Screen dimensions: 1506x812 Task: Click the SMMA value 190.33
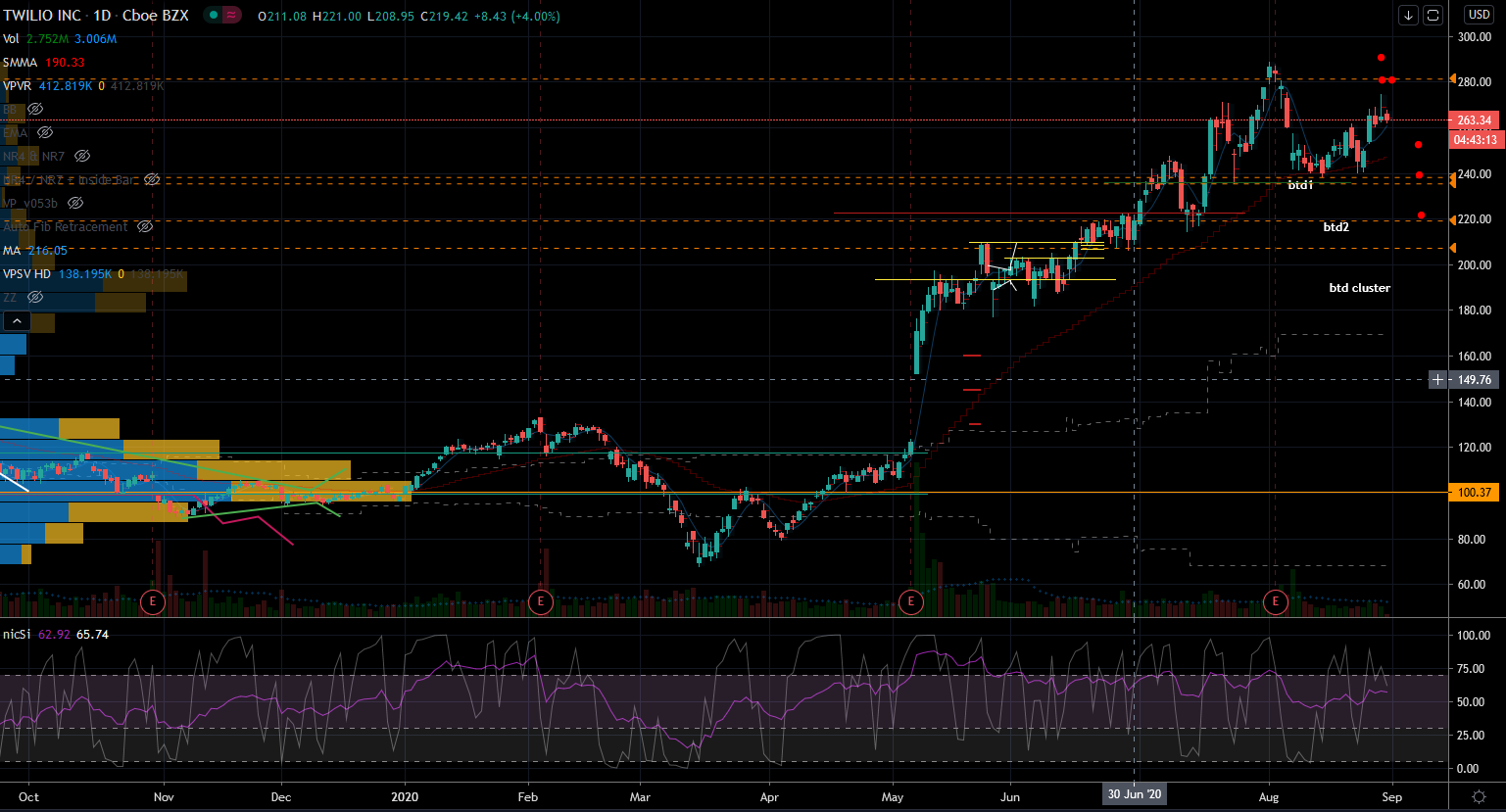[66, 63]
